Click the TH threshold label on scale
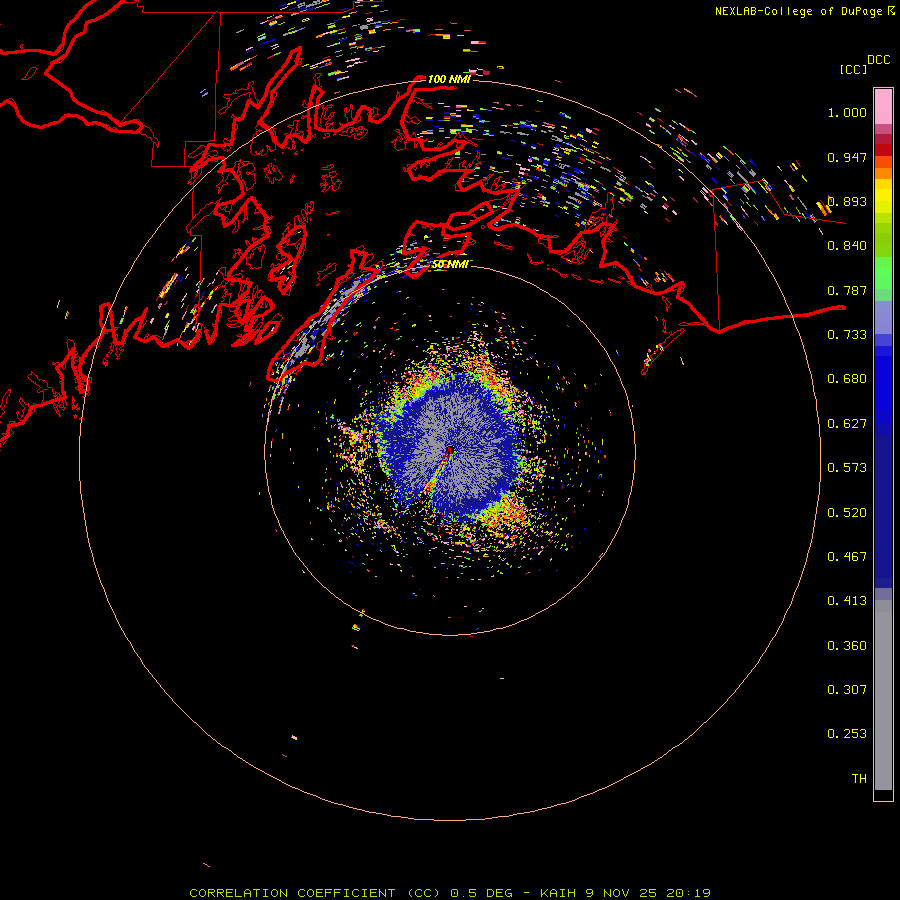Image resolution: width=900 pixels, height=900 pixels. [x=859, y=779]
